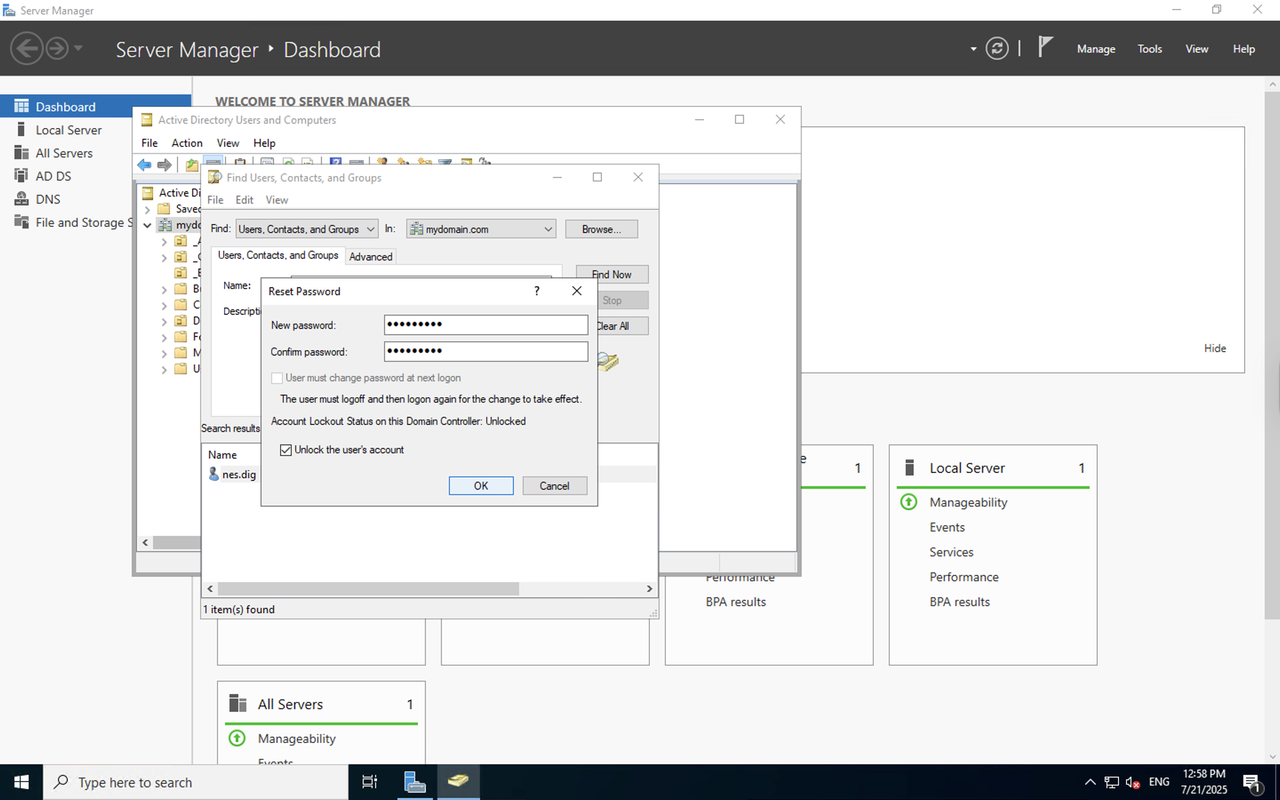Open All Servers in the sidebar
1280x800 pixels.
[64, 153]
